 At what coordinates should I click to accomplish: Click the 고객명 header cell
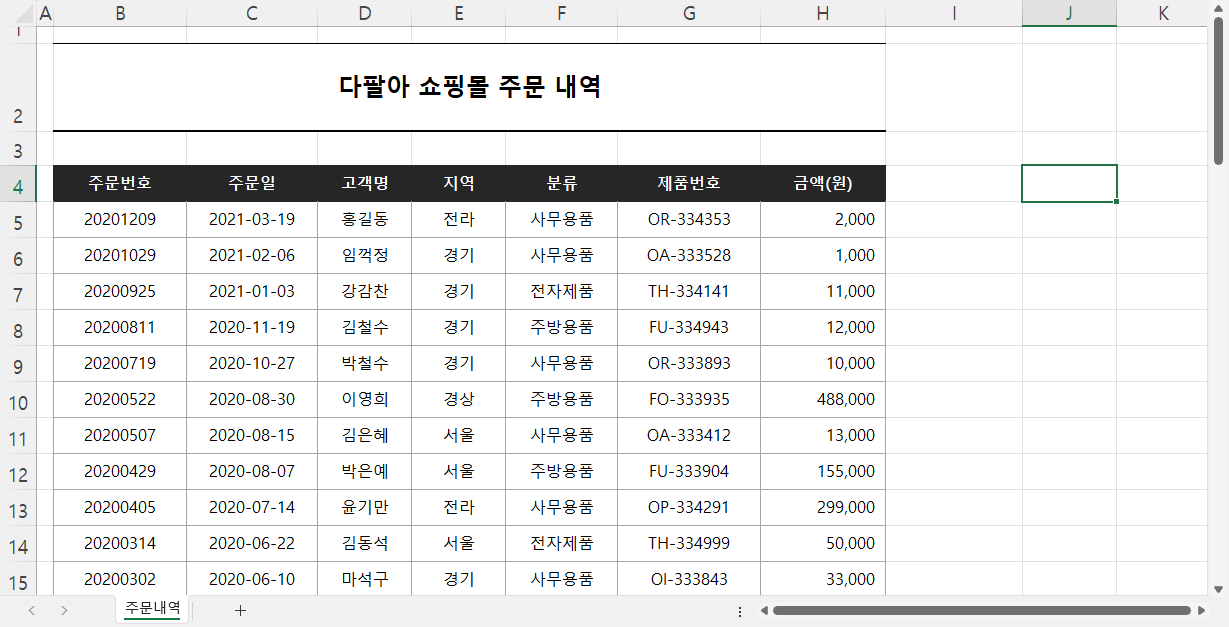pyautogui.click(x=365, y=184)
